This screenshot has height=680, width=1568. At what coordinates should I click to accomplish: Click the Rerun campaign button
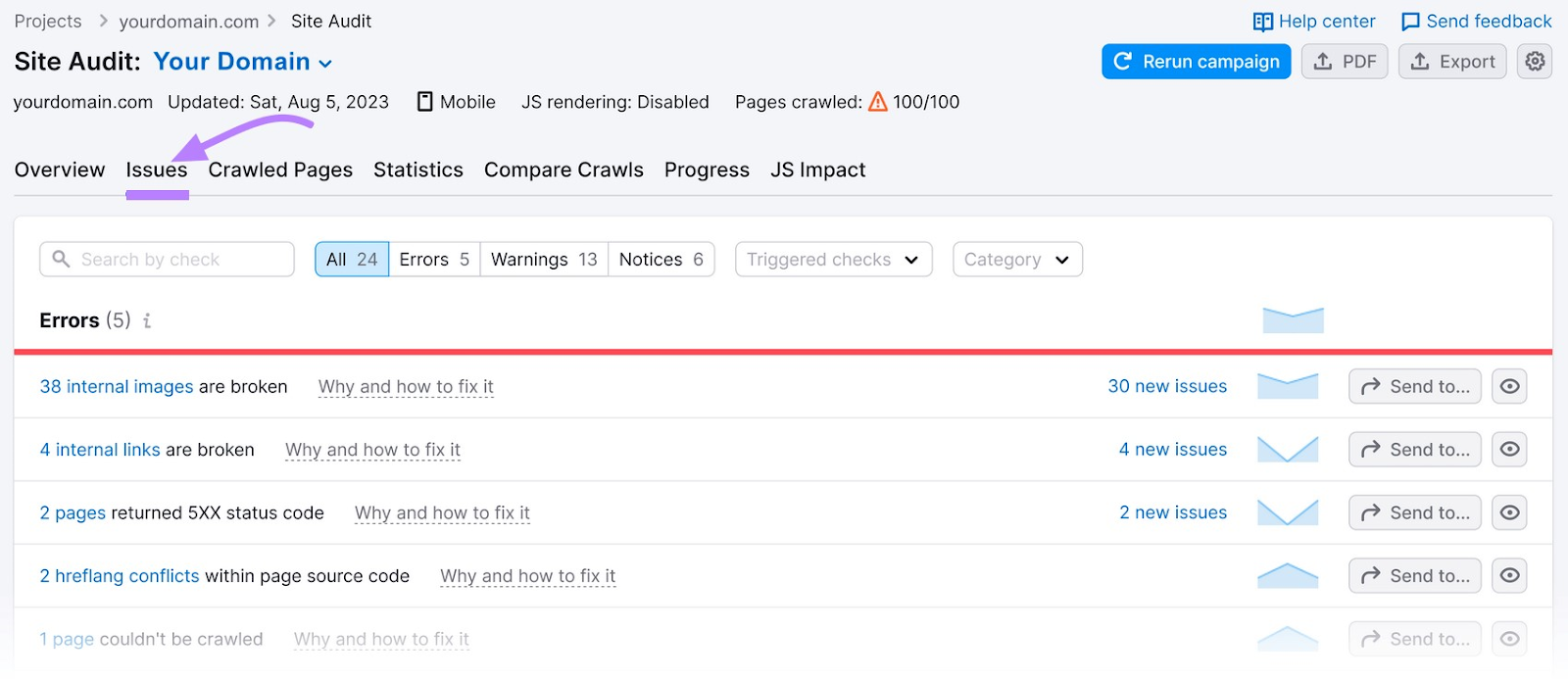point(1196,62)
